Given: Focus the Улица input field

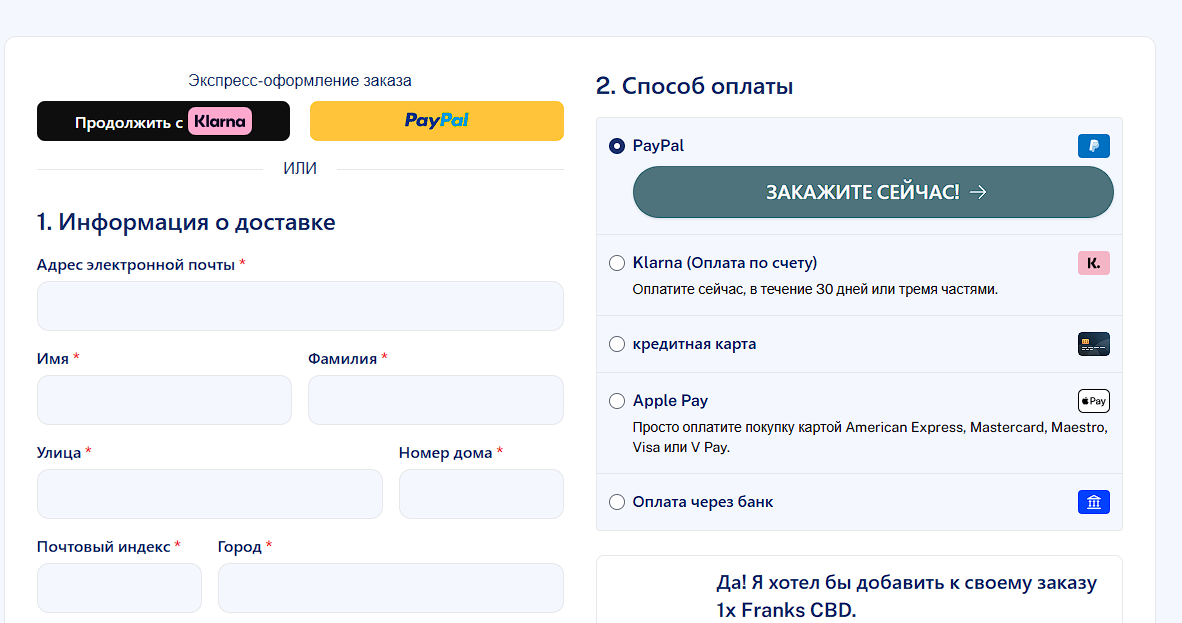Looking at the screenshot, I should (210, 494).
